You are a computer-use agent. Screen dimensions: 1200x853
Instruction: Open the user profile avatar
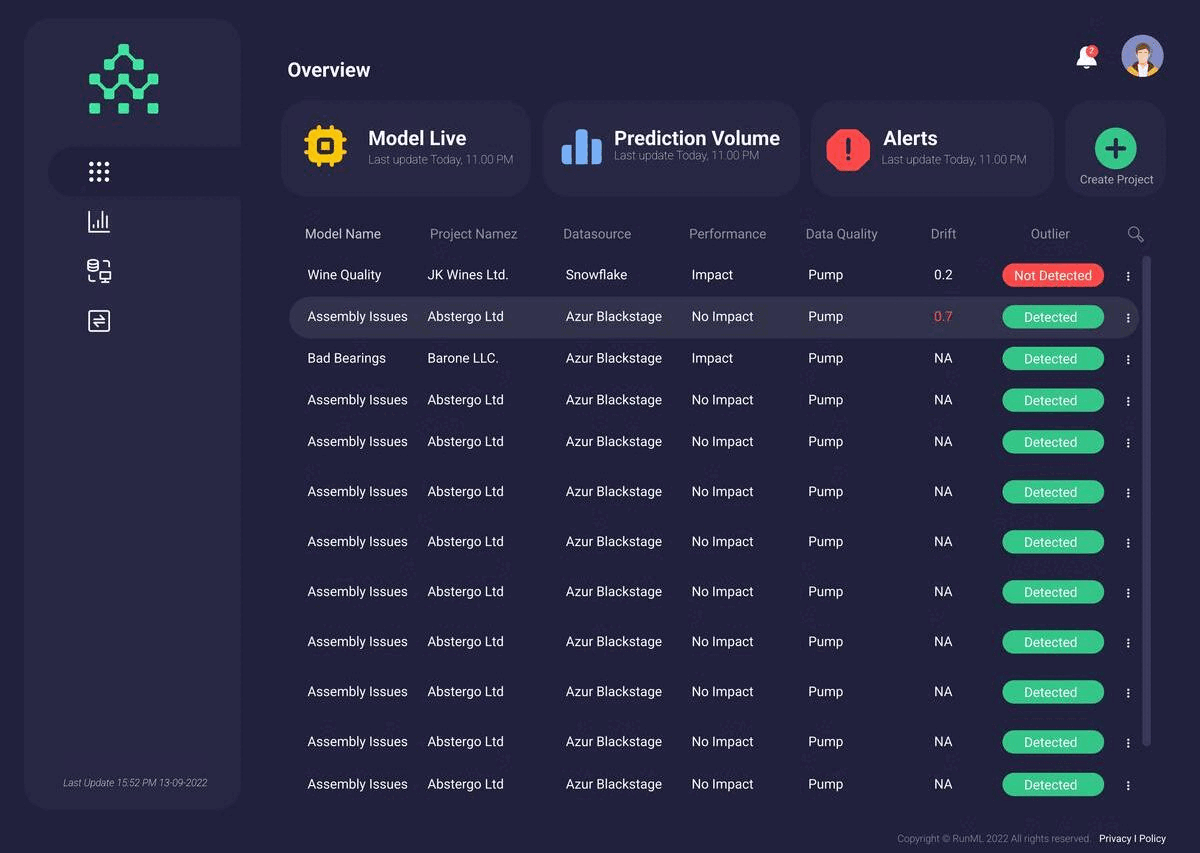pos(1141,57)
